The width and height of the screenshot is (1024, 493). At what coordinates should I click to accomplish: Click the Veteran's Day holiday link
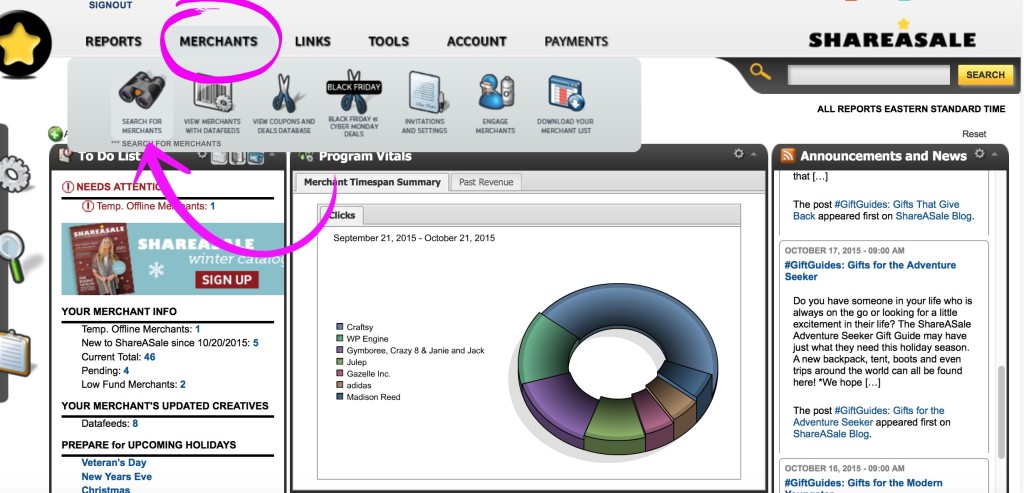tap(114, 463)
